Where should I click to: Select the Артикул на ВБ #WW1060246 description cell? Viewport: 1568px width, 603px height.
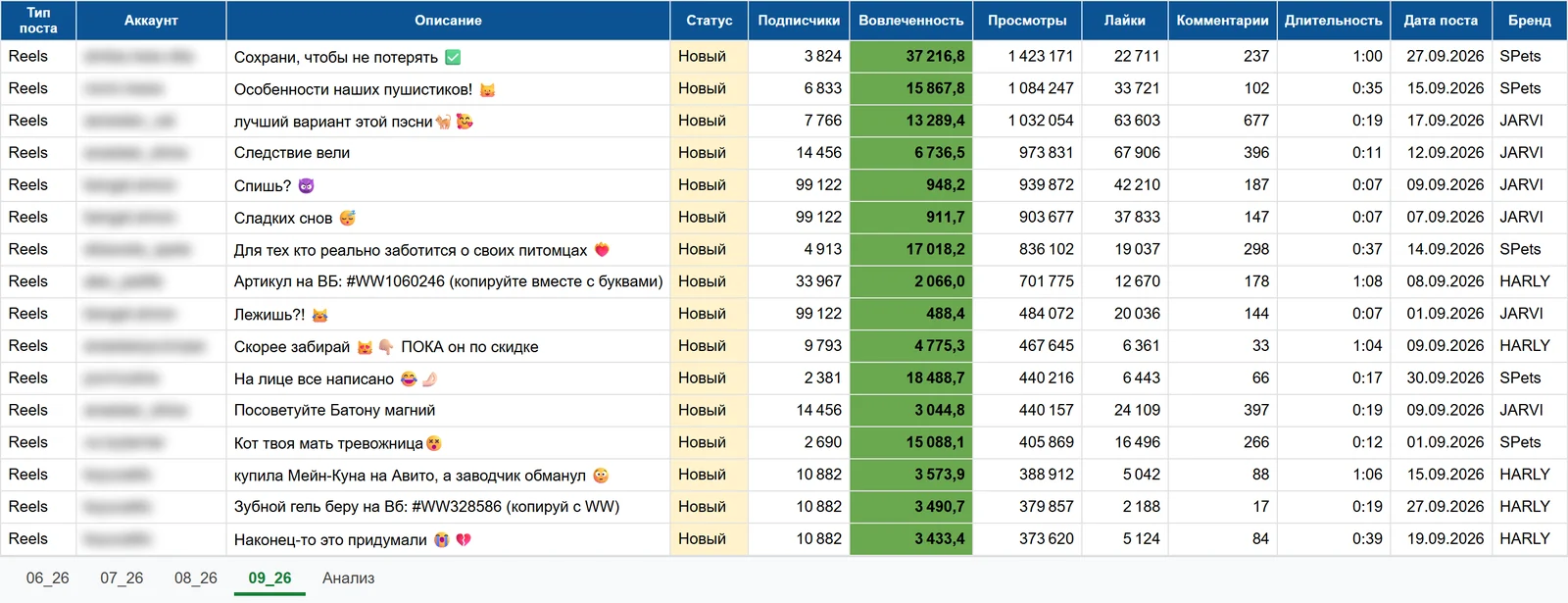pyautogui.click(x=448, y=281)
